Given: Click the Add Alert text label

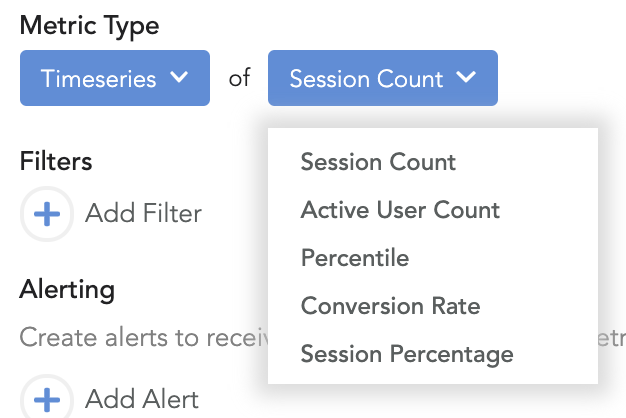Looking at the screenshot, I should [142, 399].
